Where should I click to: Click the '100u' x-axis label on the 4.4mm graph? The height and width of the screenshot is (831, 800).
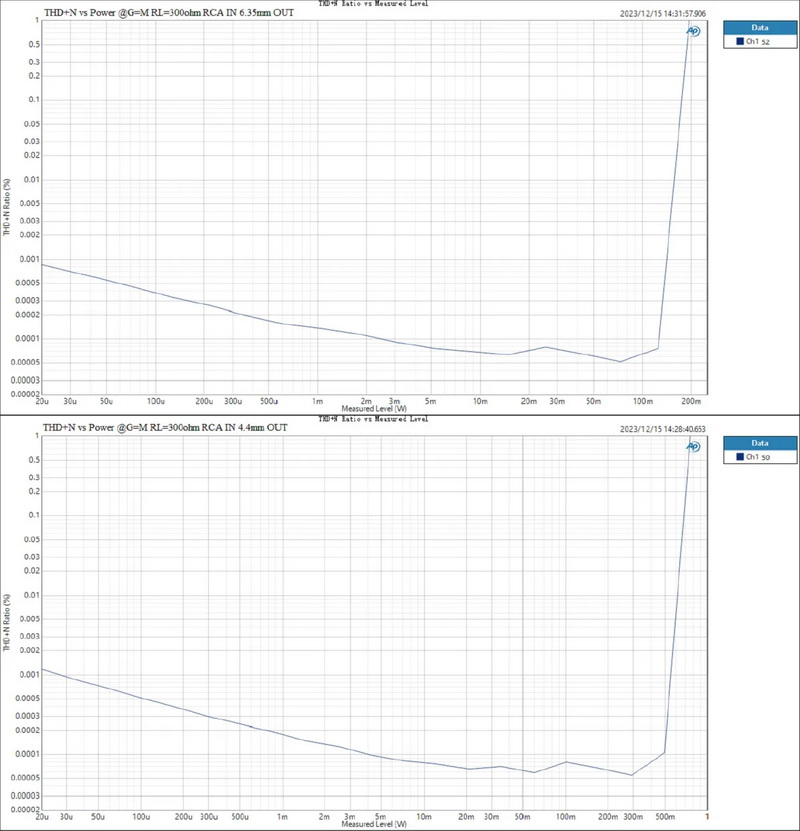141,817
